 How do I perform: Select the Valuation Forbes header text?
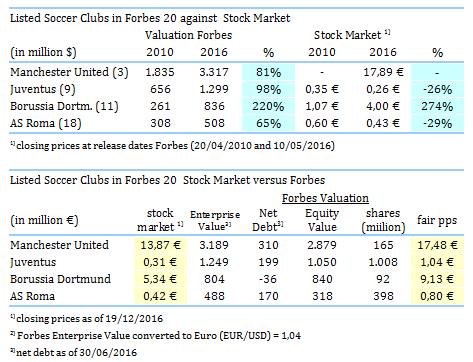pyautogui.click(x=188, y=35)
